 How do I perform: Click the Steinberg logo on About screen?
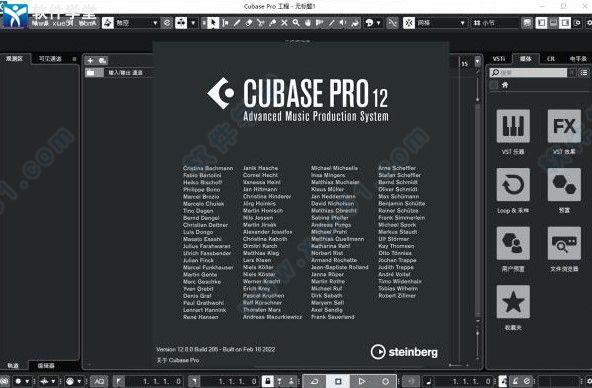click(404, 352)
